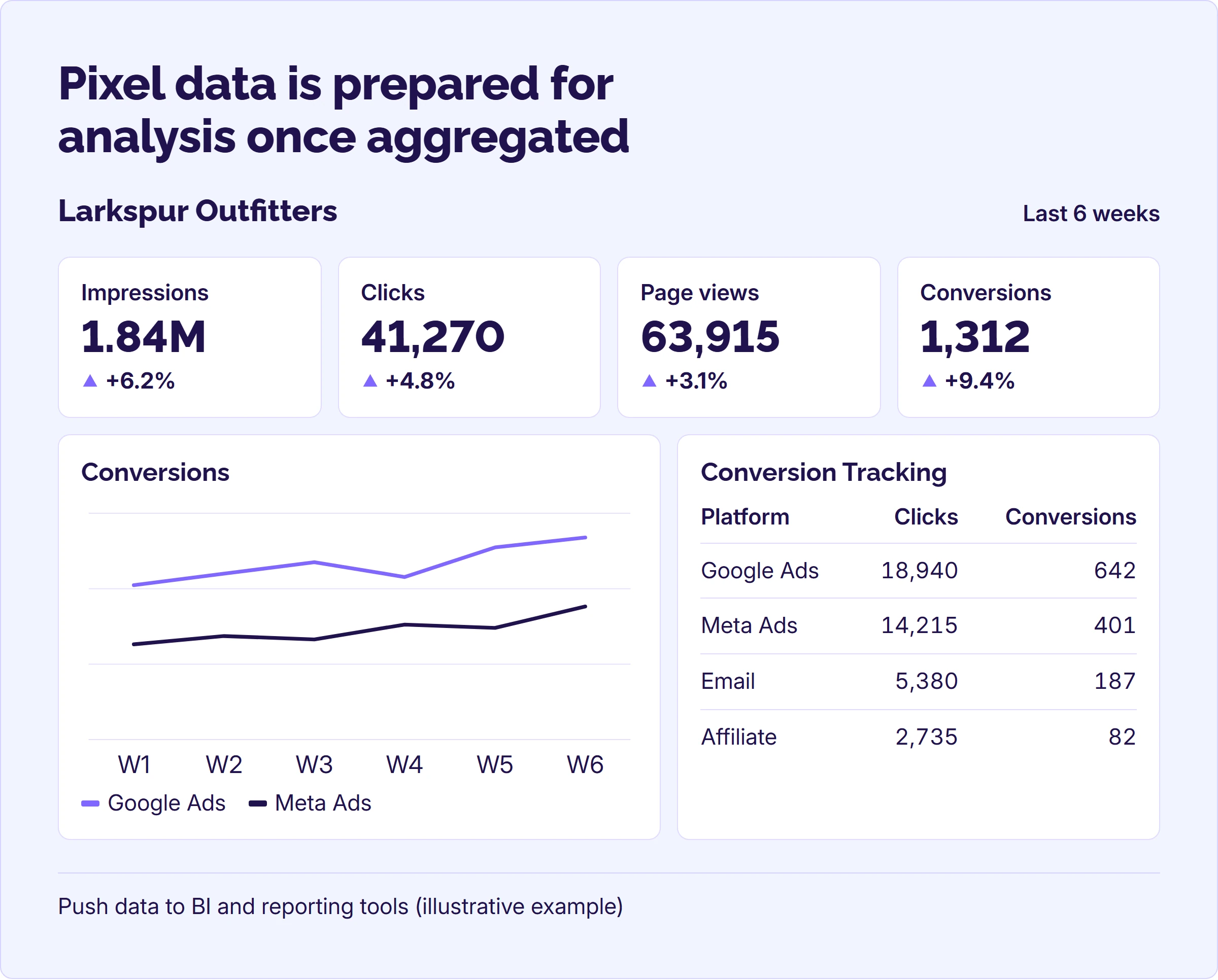1218x980 pixels.
Task: Click the +4.8% change text
Action: [420, 381]
